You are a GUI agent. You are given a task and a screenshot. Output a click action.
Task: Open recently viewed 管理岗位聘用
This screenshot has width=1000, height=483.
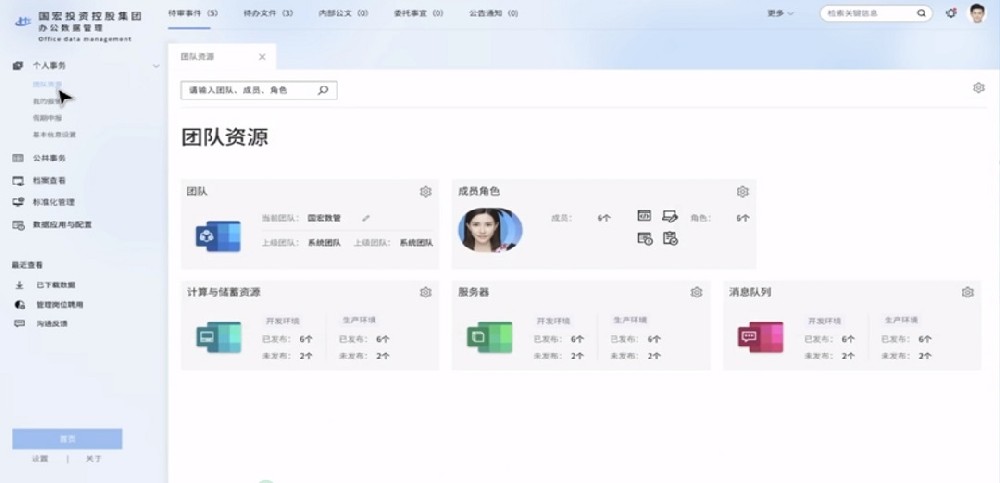[59, 305]
